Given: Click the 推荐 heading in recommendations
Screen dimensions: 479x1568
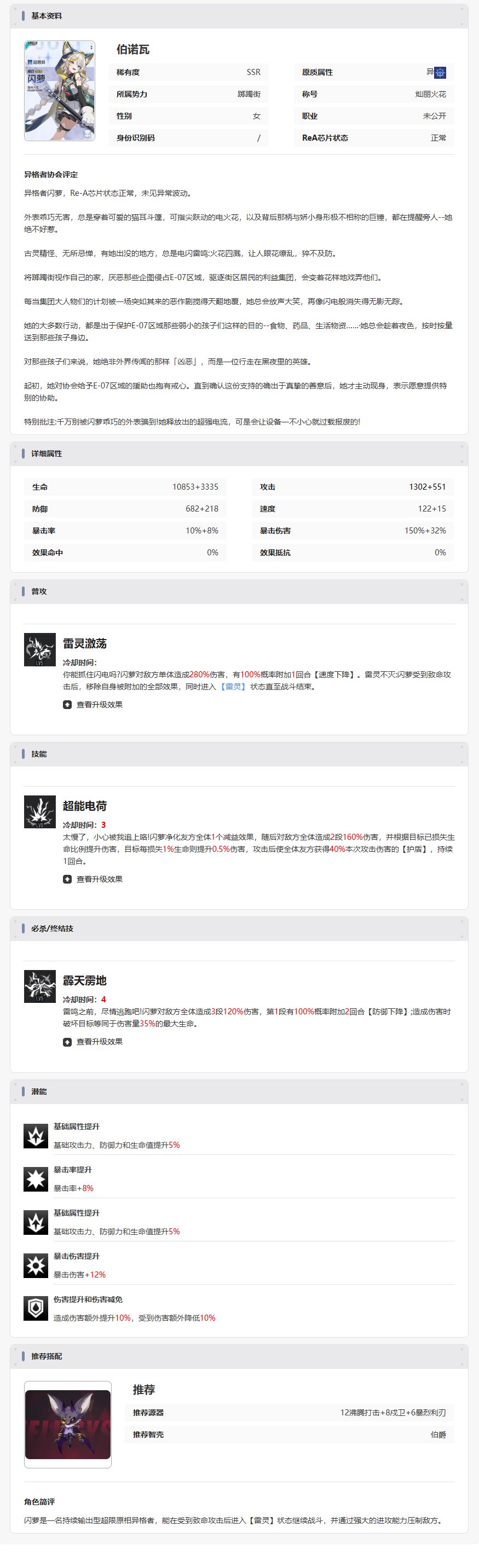Looking at the screenshot, I should tap(144, 1390).
